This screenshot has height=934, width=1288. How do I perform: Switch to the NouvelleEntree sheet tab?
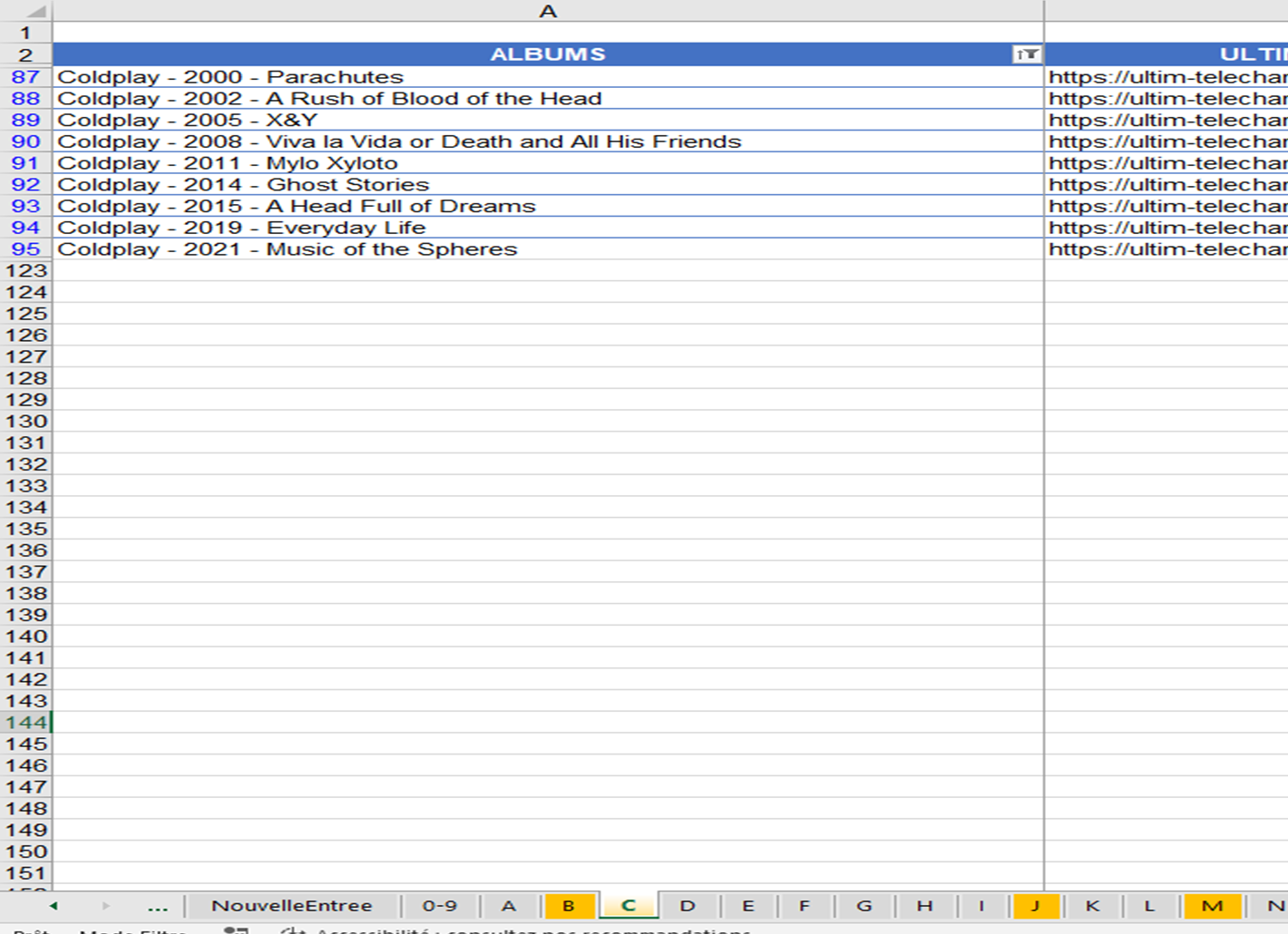pyautogui.click(x=291, y=906)
